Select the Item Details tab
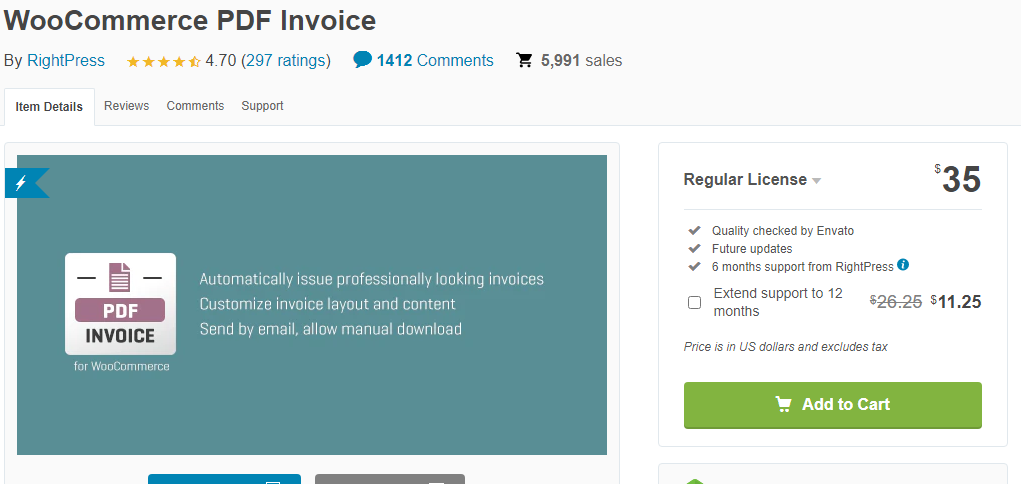1021x484 pixels. (x=49, y=107)
